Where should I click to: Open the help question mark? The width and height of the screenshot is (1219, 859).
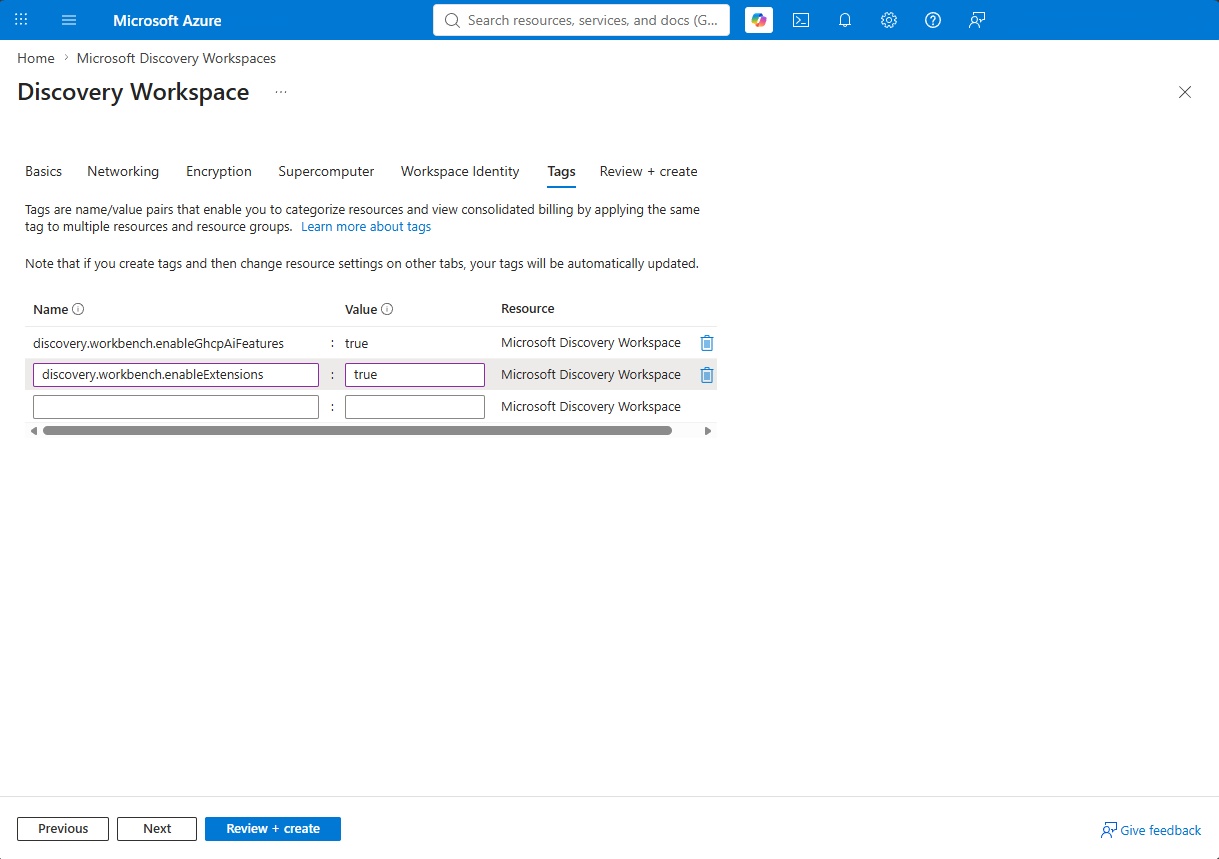click(933, 20)
